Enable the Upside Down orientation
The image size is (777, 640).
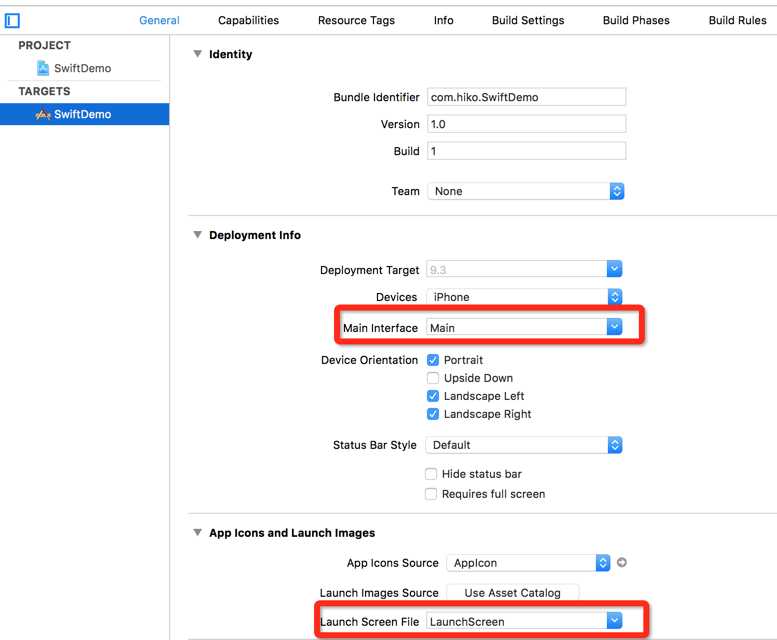click(433, 378)
